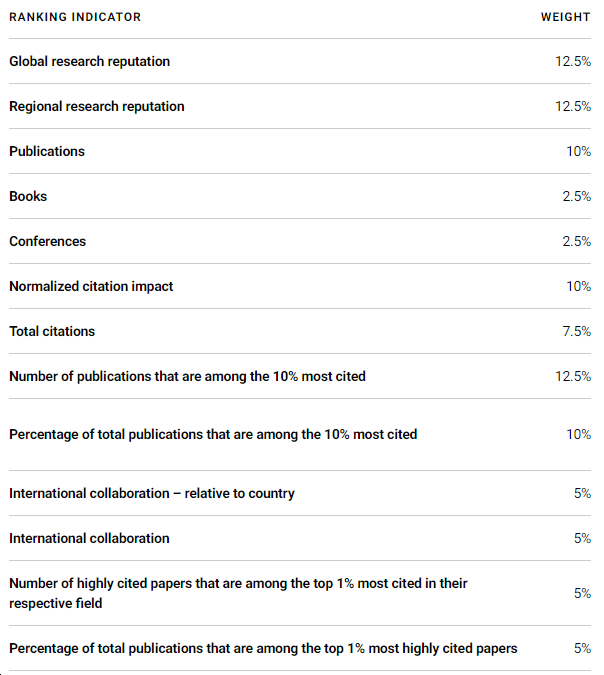This screenshot has height=675, width=604.
Task: Click the plain International collaboration row label
Action: pyautogui.click(x=89, y=539)
